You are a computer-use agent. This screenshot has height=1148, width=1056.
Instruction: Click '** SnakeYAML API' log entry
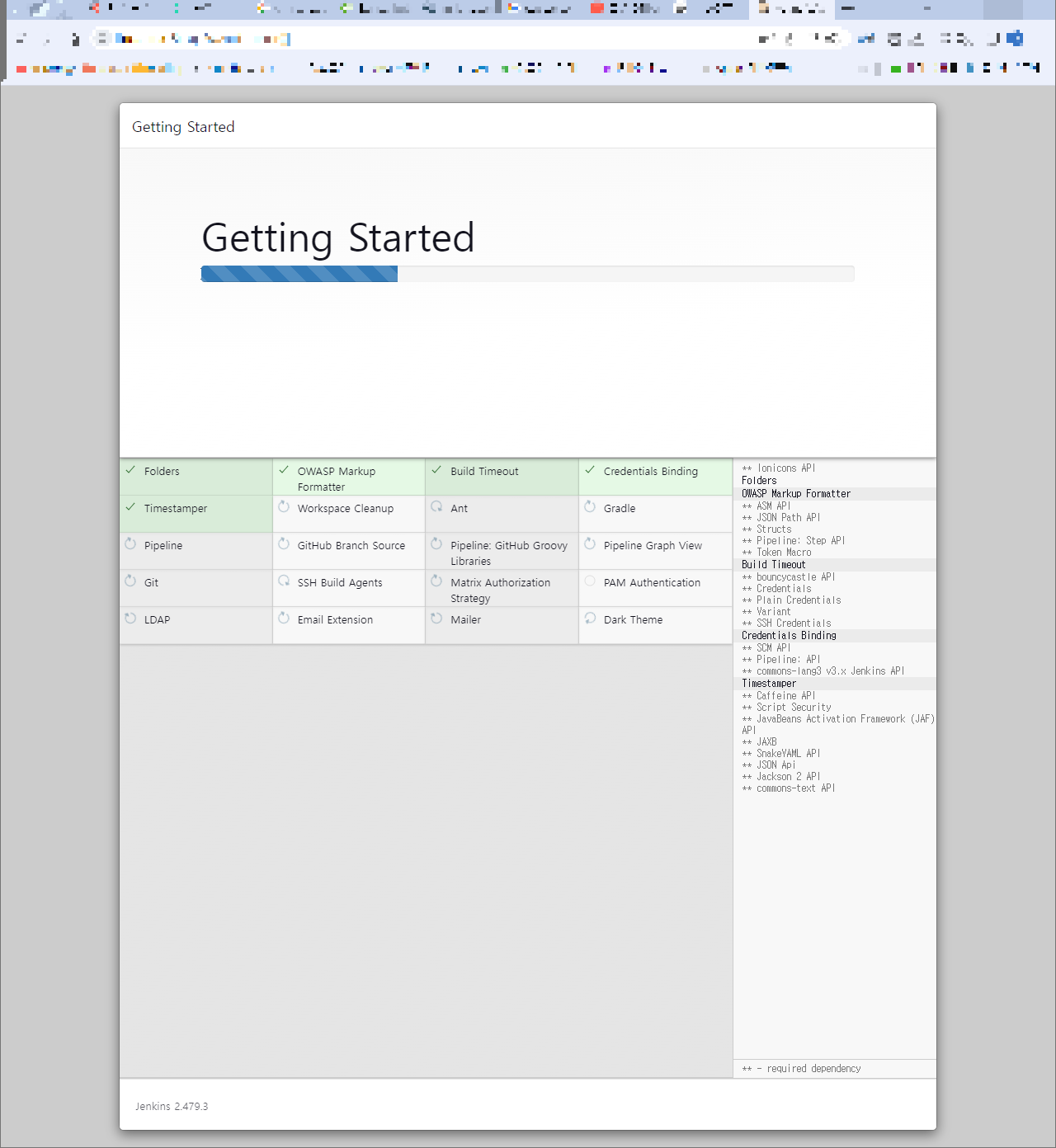pos(780,753)
